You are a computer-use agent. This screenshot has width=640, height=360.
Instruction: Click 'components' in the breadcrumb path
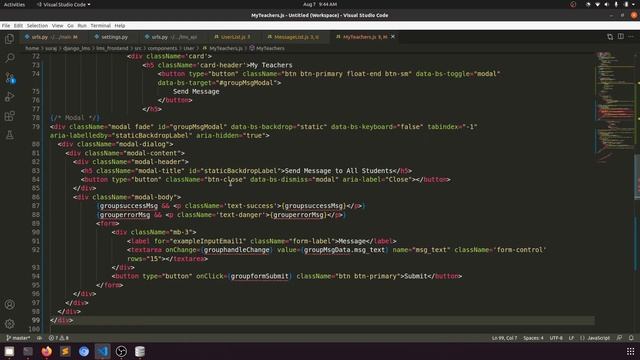162,48
